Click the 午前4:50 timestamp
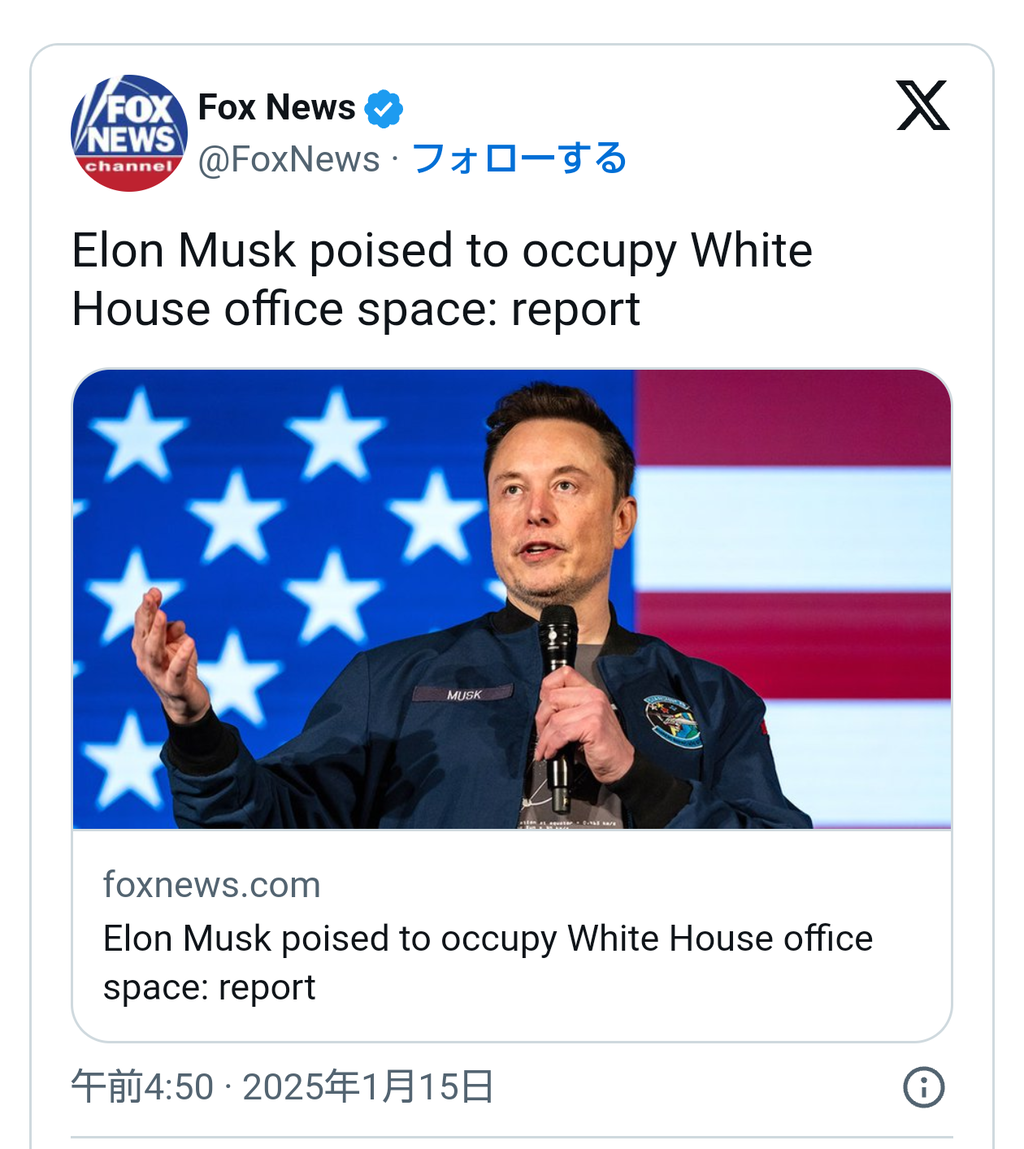Image resolution: width=1024 pixels, height=1149 pixels. (x=142, y=1087)
